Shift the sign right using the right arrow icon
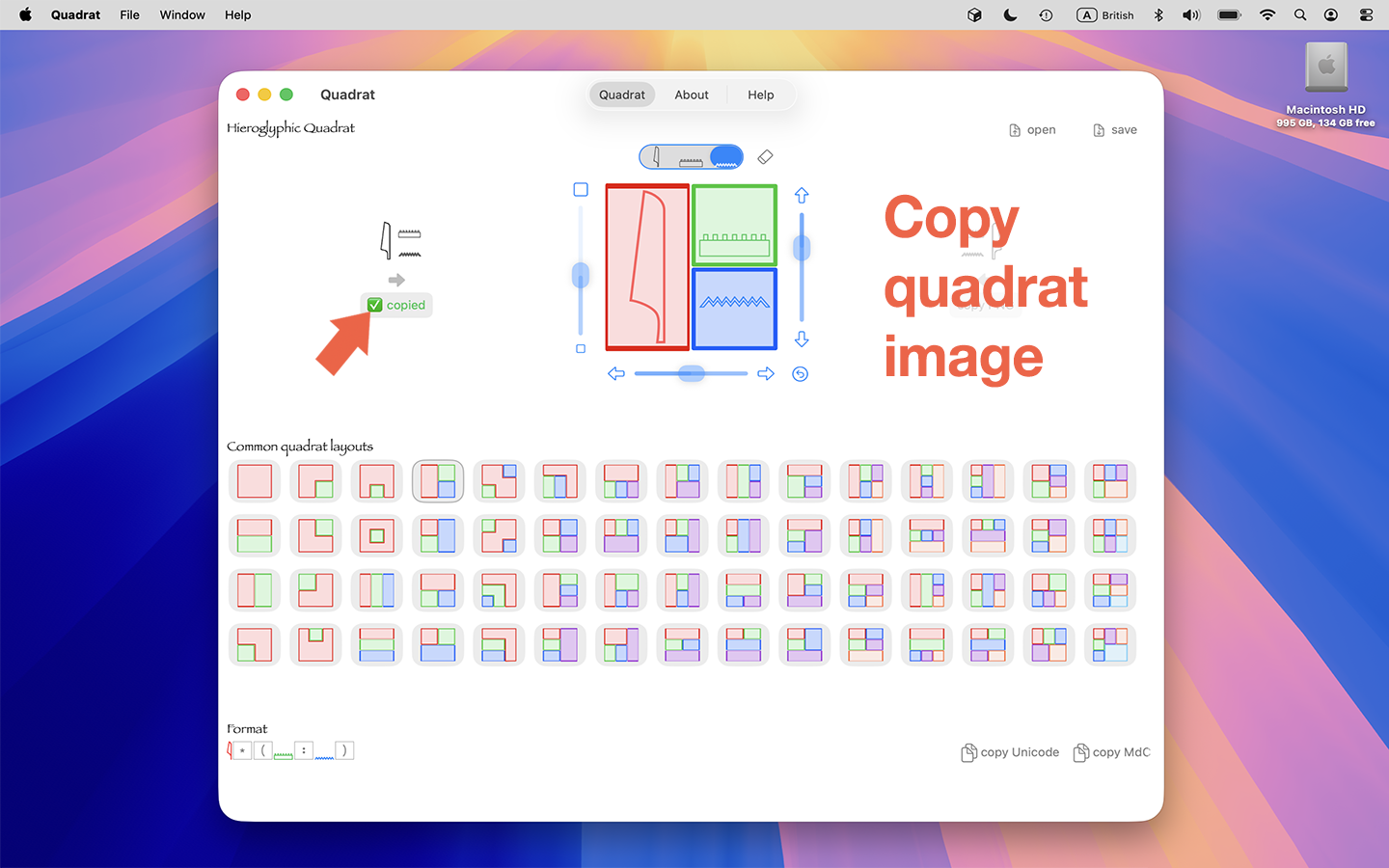The image size is (1389, 868). (x=765, y=373)
